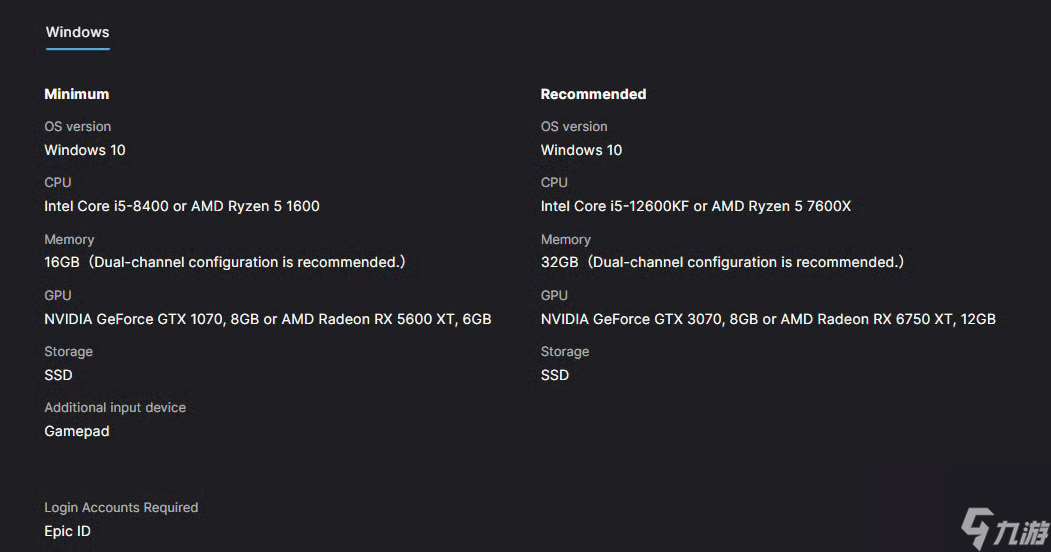Click the GeForce GTX 3070 GPU line
This screenshot has width=1051, height=552.
[768, 319]
